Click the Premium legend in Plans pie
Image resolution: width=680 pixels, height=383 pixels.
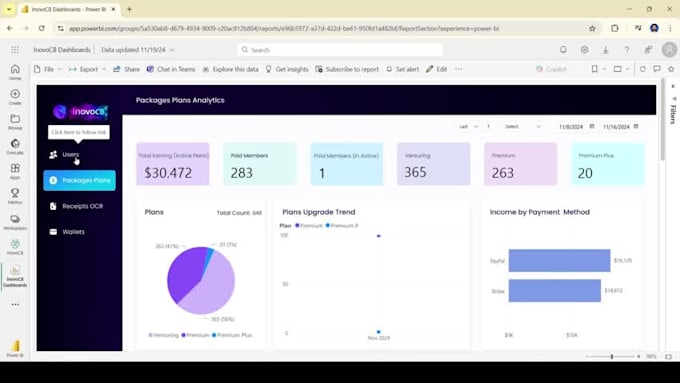pos(195,335)
